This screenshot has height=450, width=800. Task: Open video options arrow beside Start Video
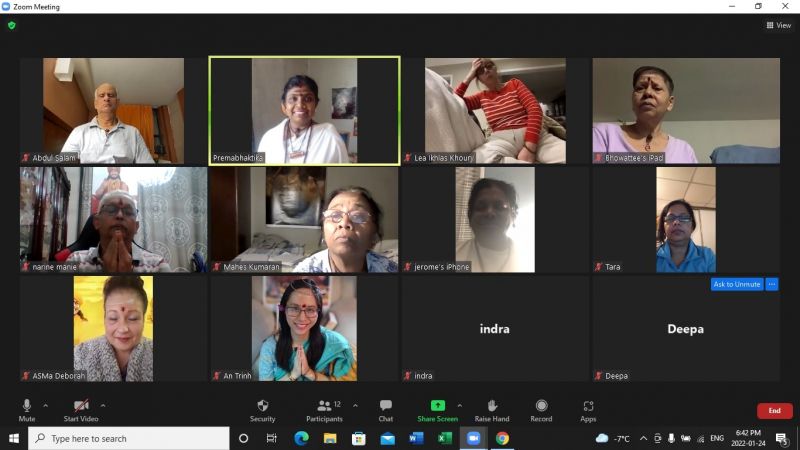pos(103,406)
